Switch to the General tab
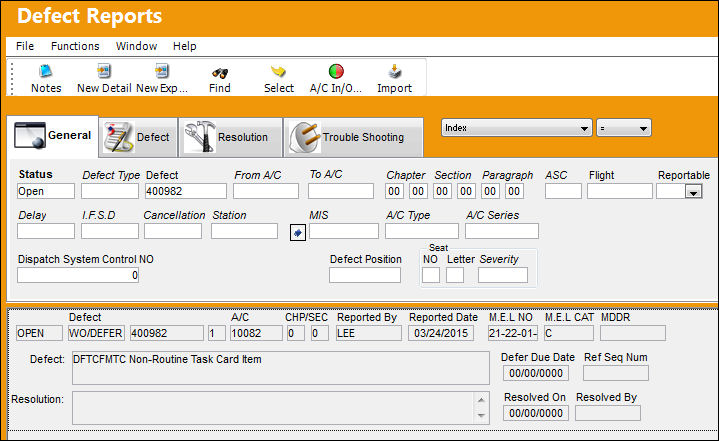 click(53, 136)
